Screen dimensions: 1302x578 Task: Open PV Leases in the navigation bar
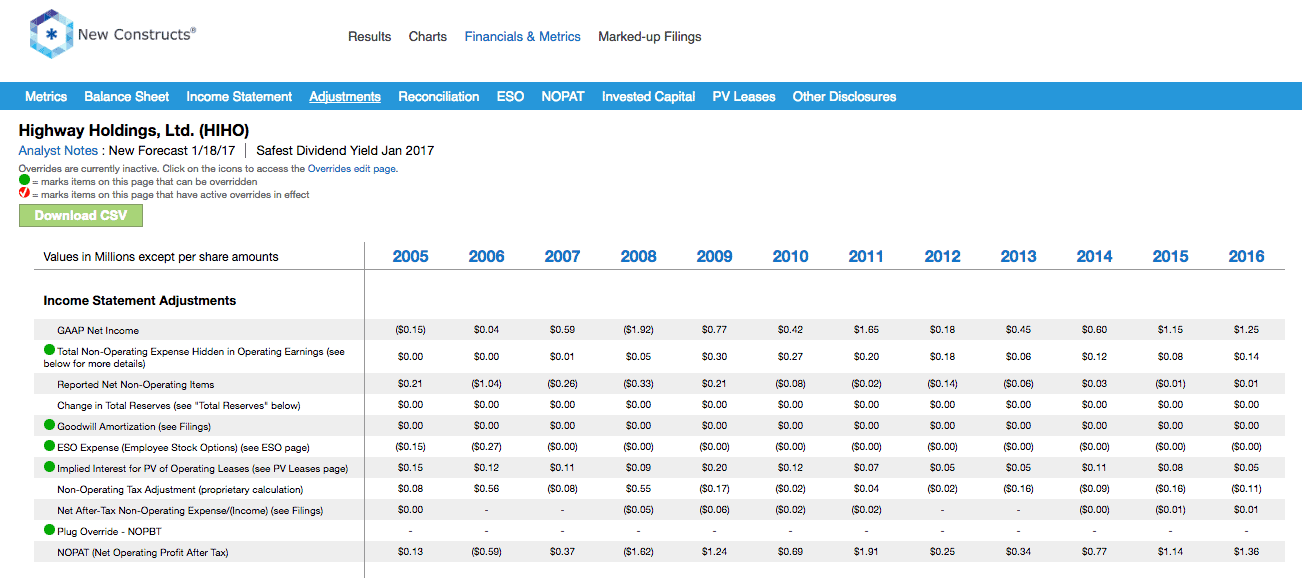pyautogui.click(x=744, y=97)
